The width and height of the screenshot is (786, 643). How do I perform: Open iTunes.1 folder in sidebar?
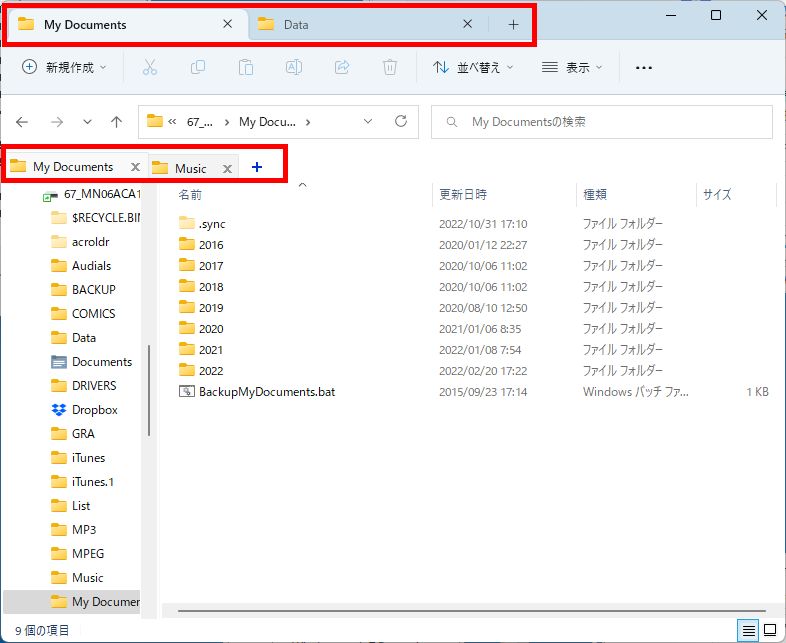[x=83, y=482]
